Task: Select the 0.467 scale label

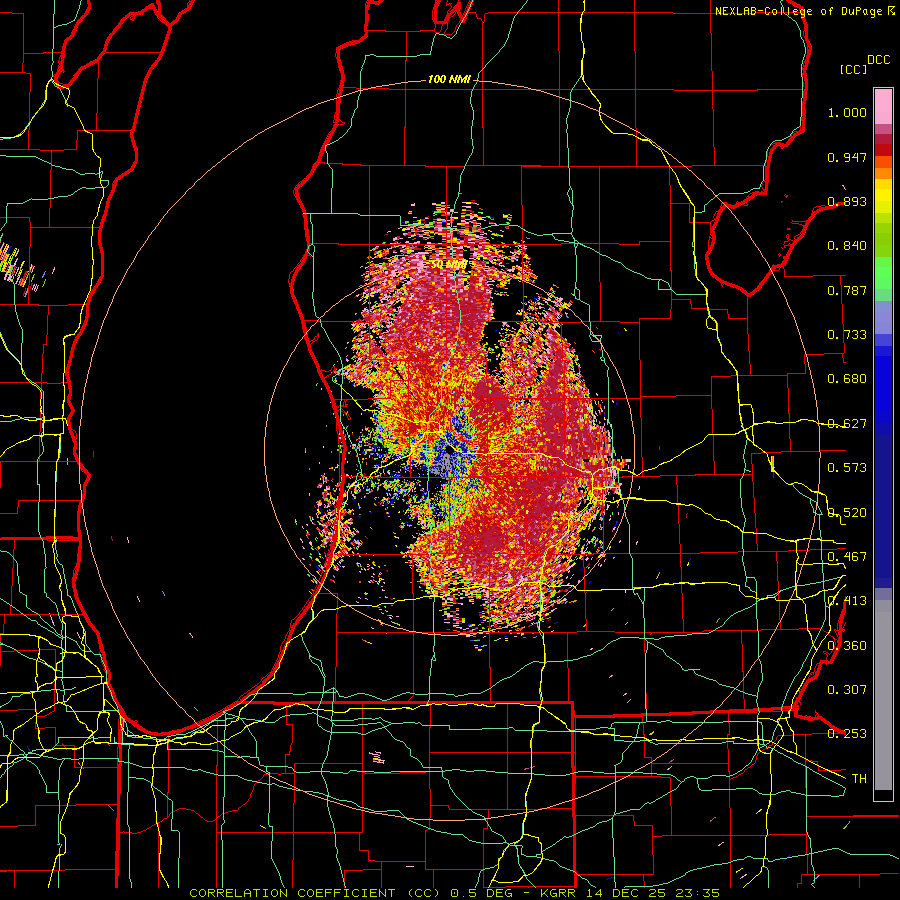Action: (x=847, y=556)
